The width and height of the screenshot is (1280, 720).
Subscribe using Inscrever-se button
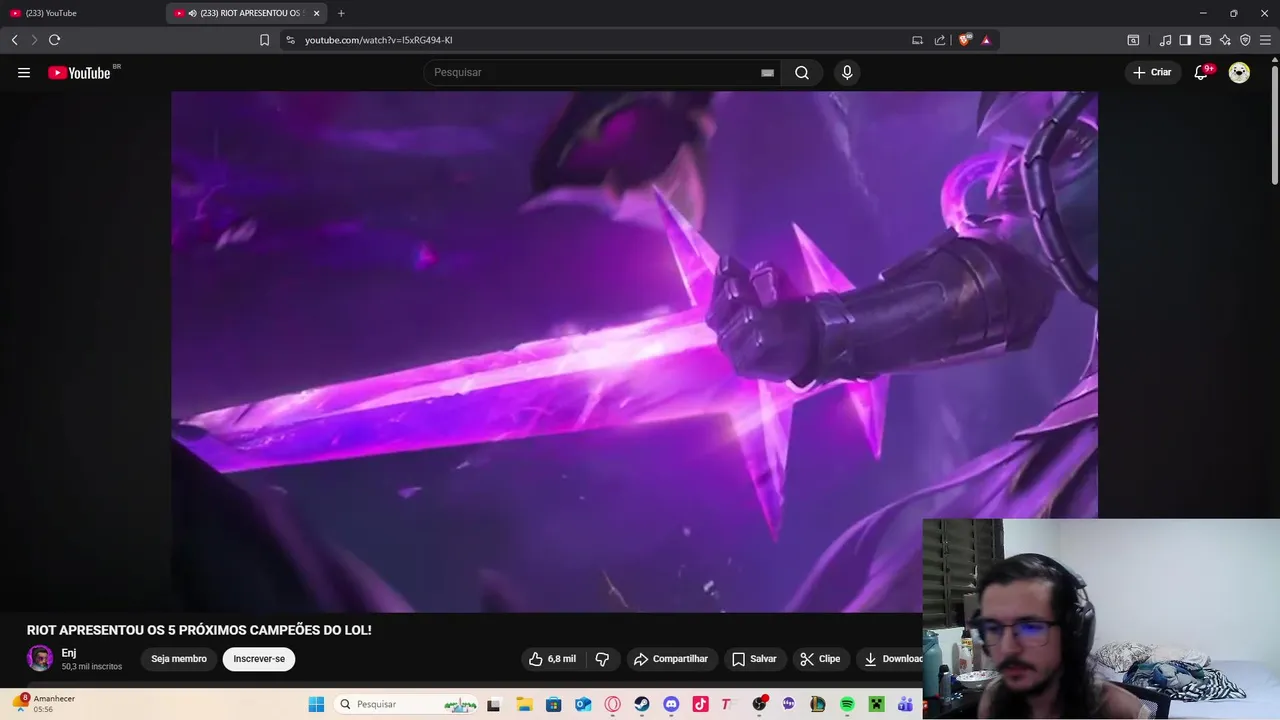(259, 659)
